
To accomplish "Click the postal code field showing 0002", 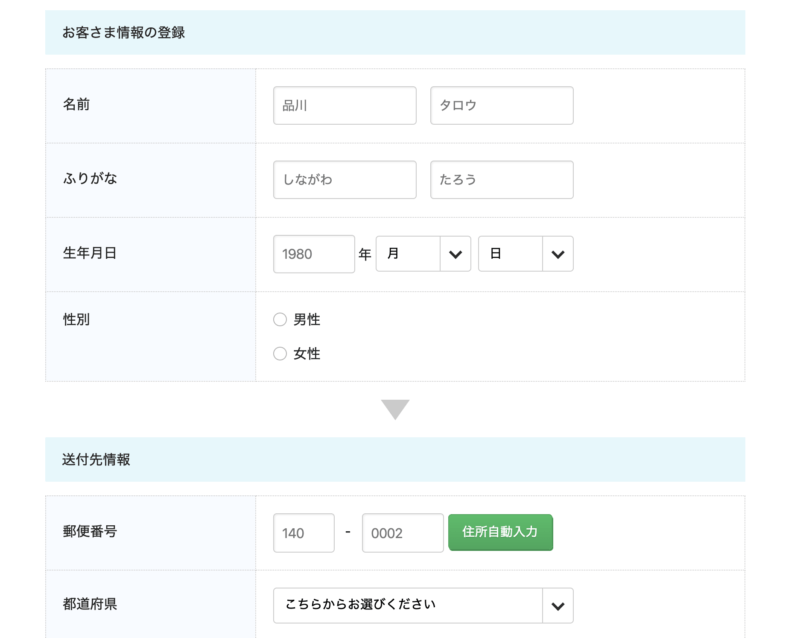I will (x=402, y=532).
